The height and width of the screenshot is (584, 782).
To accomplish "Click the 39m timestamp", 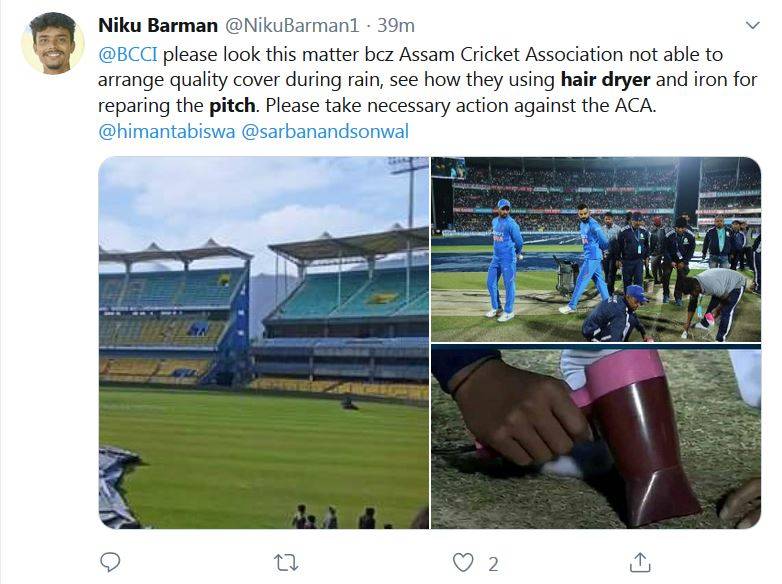I will click(x=395, y=25).
